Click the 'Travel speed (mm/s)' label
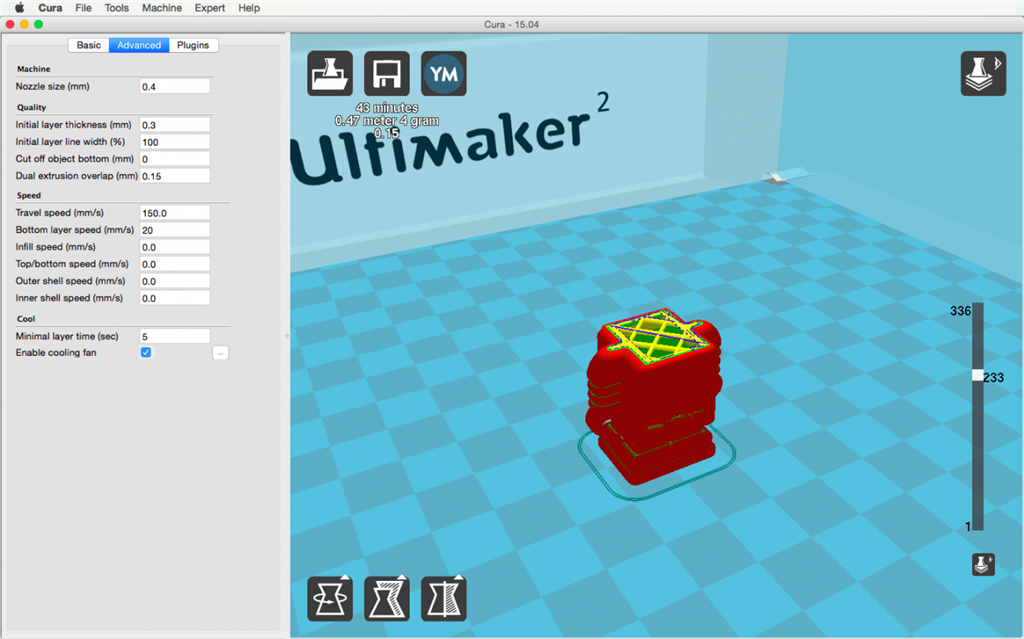Viewport: 1024px width, 639px height. tap(59, 213)
